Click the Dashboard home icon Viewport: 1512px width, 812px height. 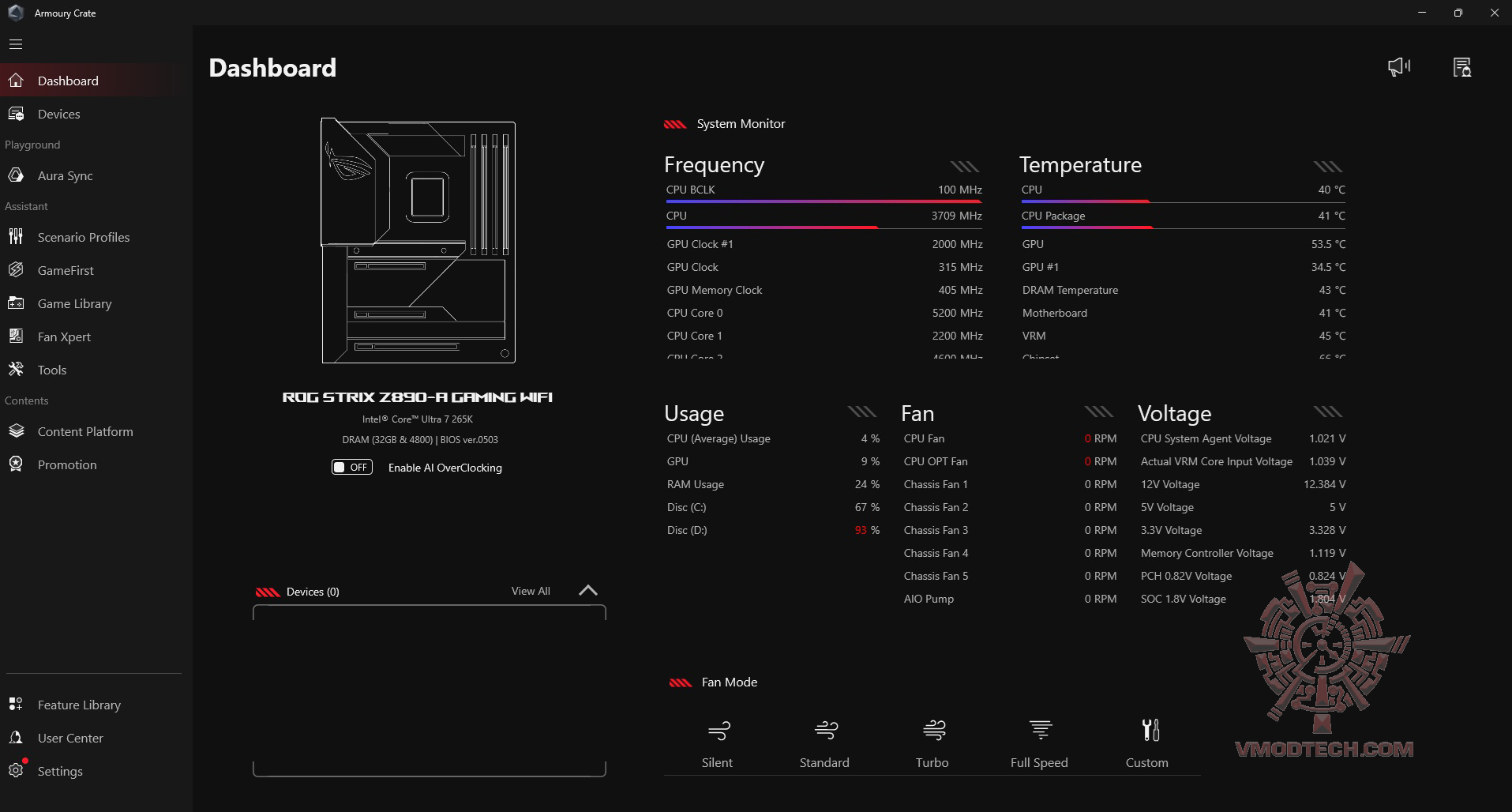point(16,81)
